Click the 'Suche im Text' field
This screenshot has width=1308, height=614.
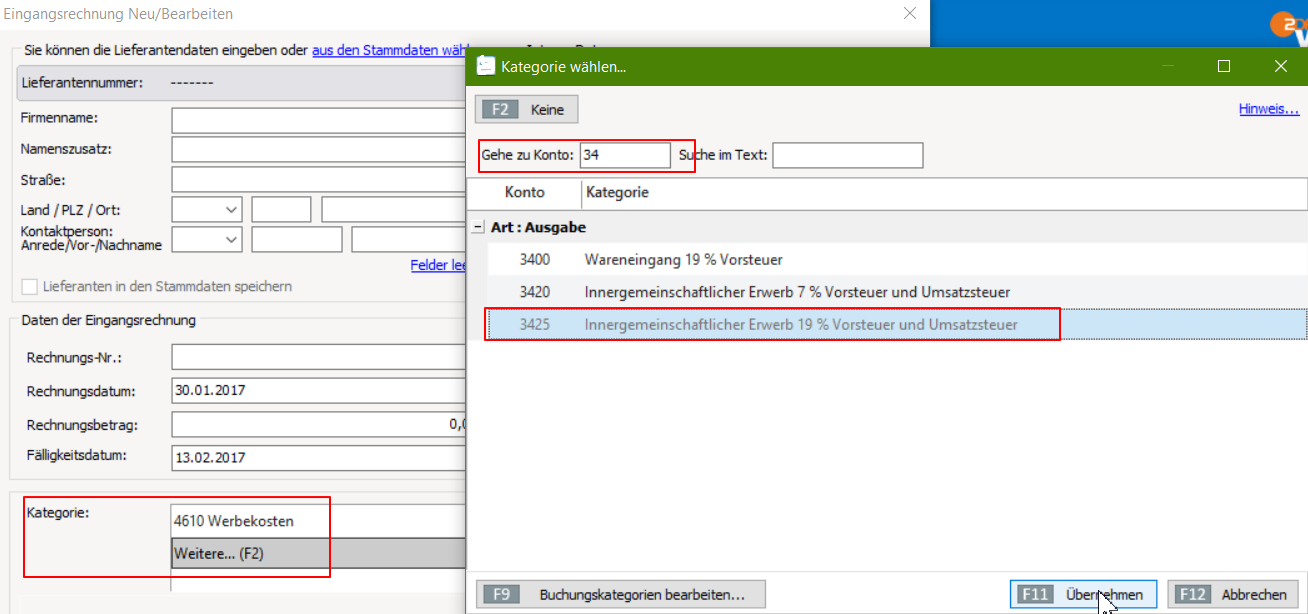847,156
